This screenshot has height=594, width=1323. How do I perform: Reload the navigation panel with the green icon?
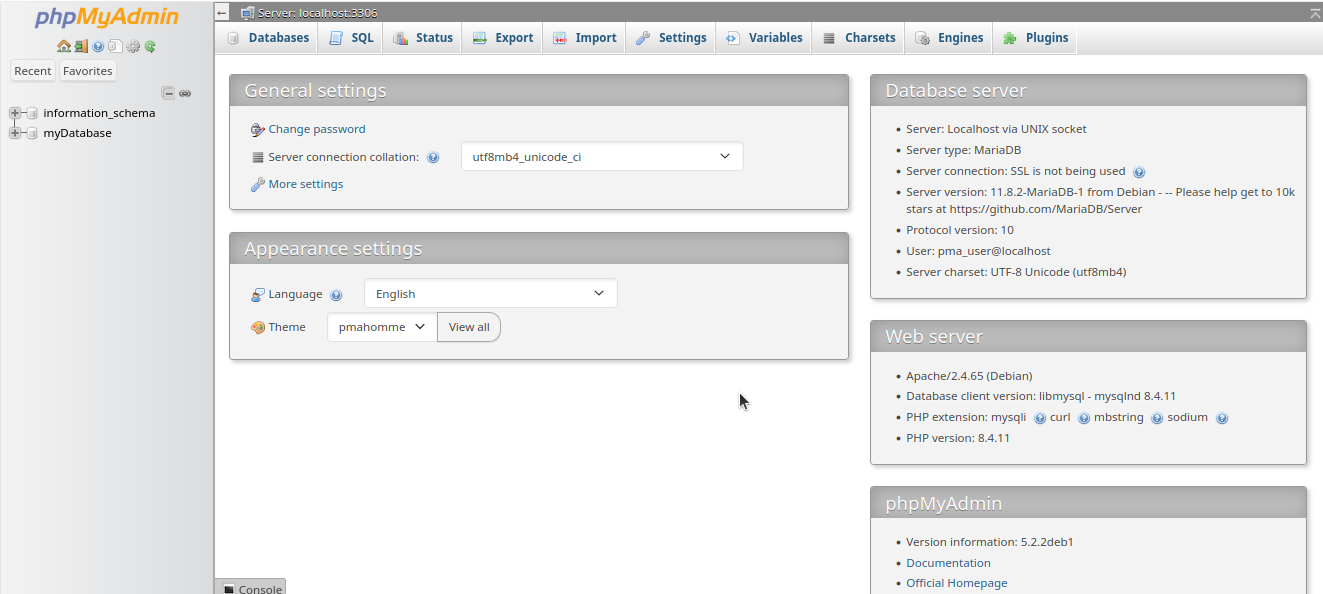tap(150, 46)
